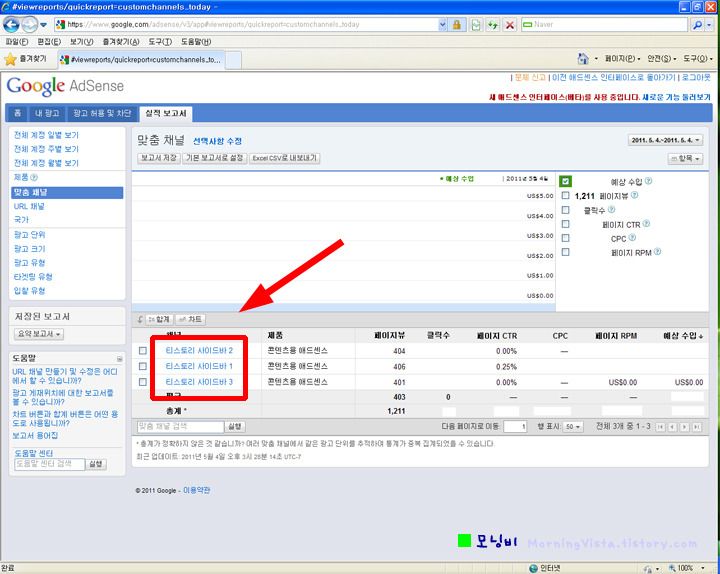Click the 다음 페이지로 이동 page number field

(x=515, y=427)
